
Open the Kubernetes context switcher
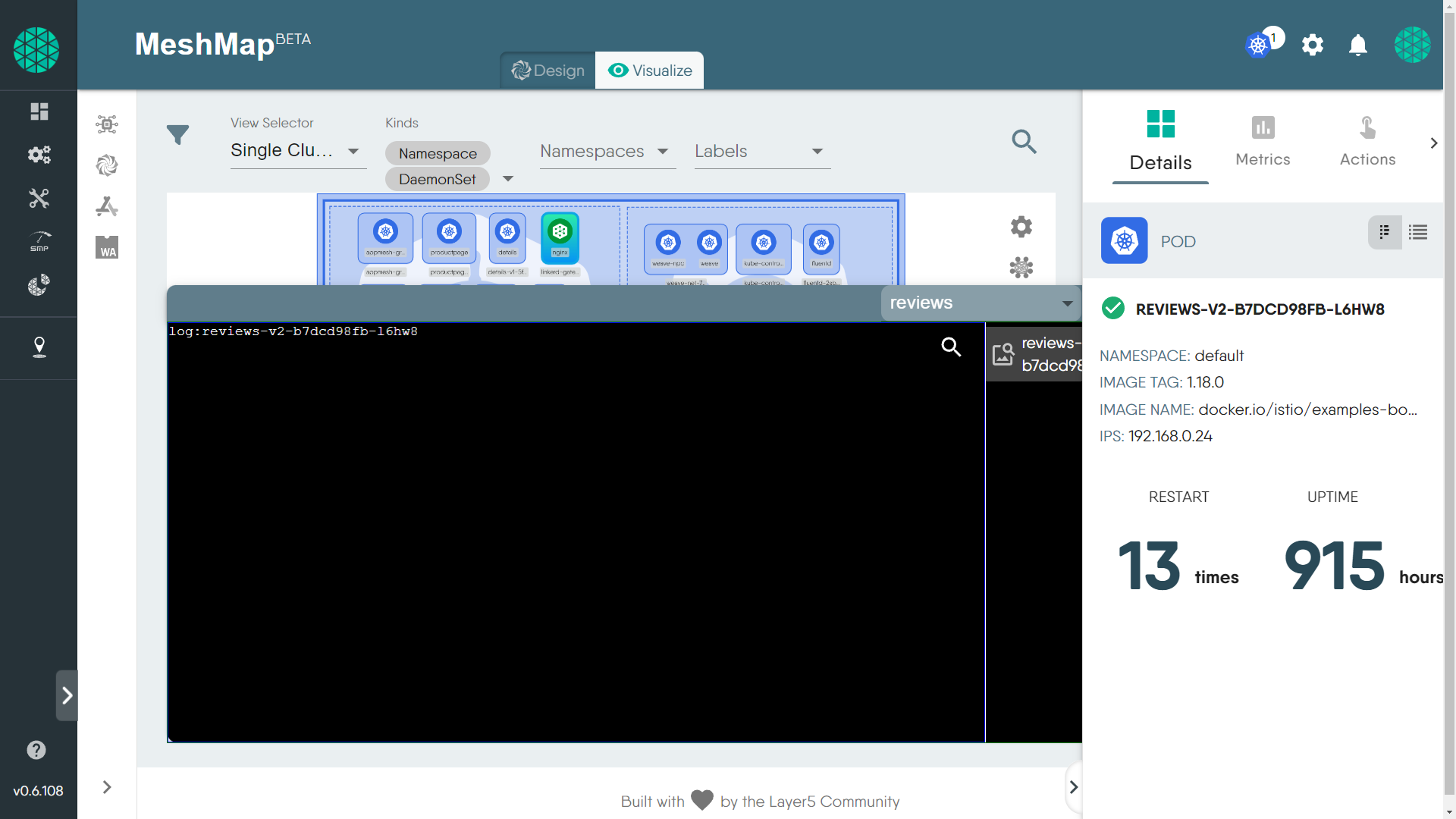point(1259,45)
